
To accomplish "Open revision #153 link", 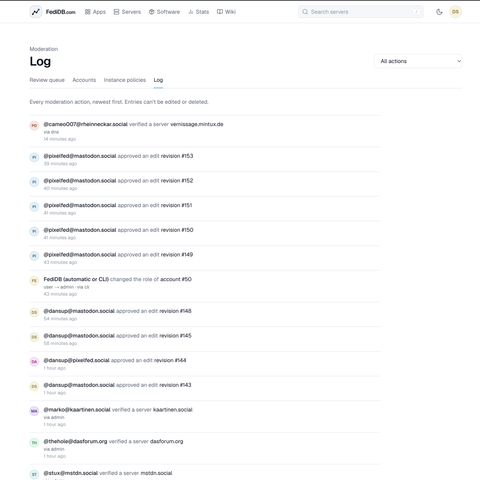I will 177,156.
